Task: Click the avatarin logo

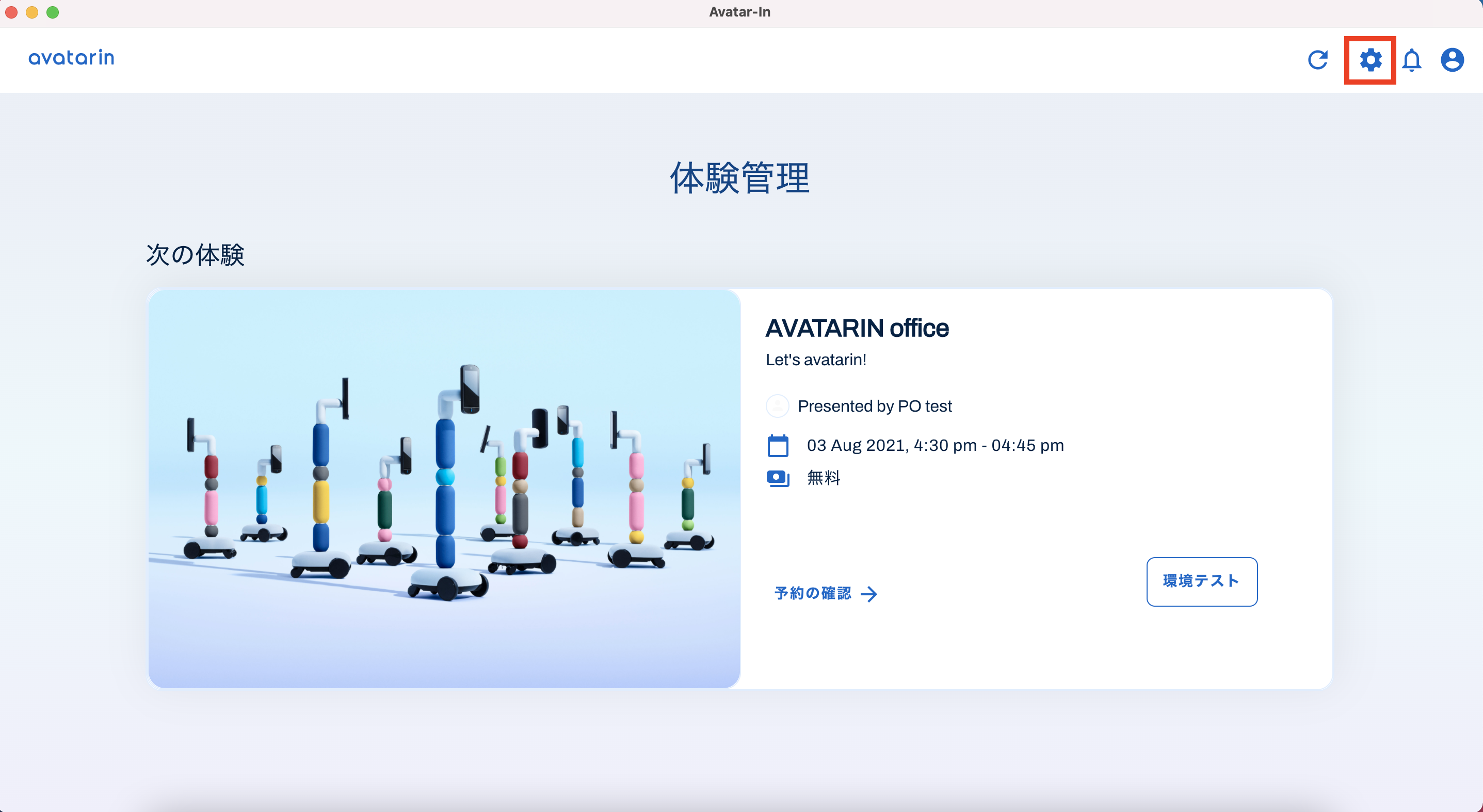Action: click(x=71, y=58)
